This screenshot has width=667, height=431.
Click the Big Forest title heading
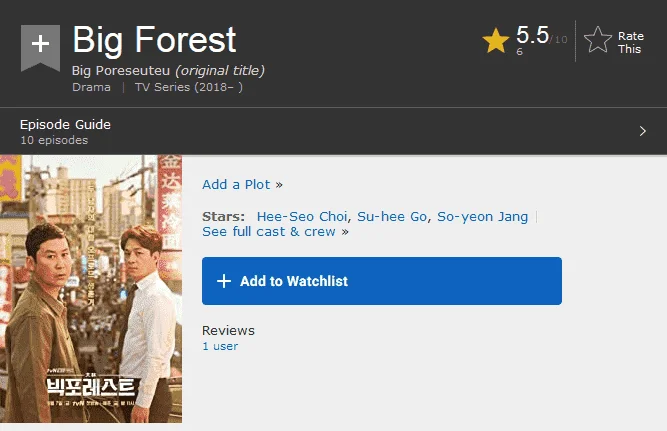154,40
